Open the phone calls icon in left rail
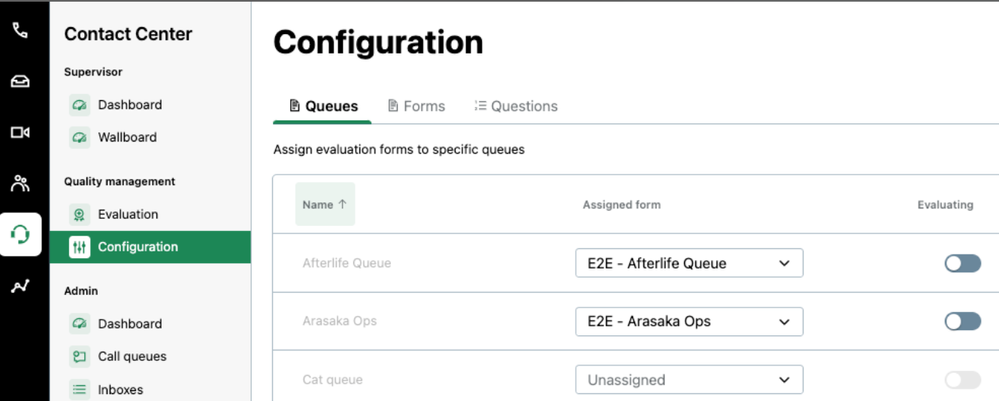 20,30
